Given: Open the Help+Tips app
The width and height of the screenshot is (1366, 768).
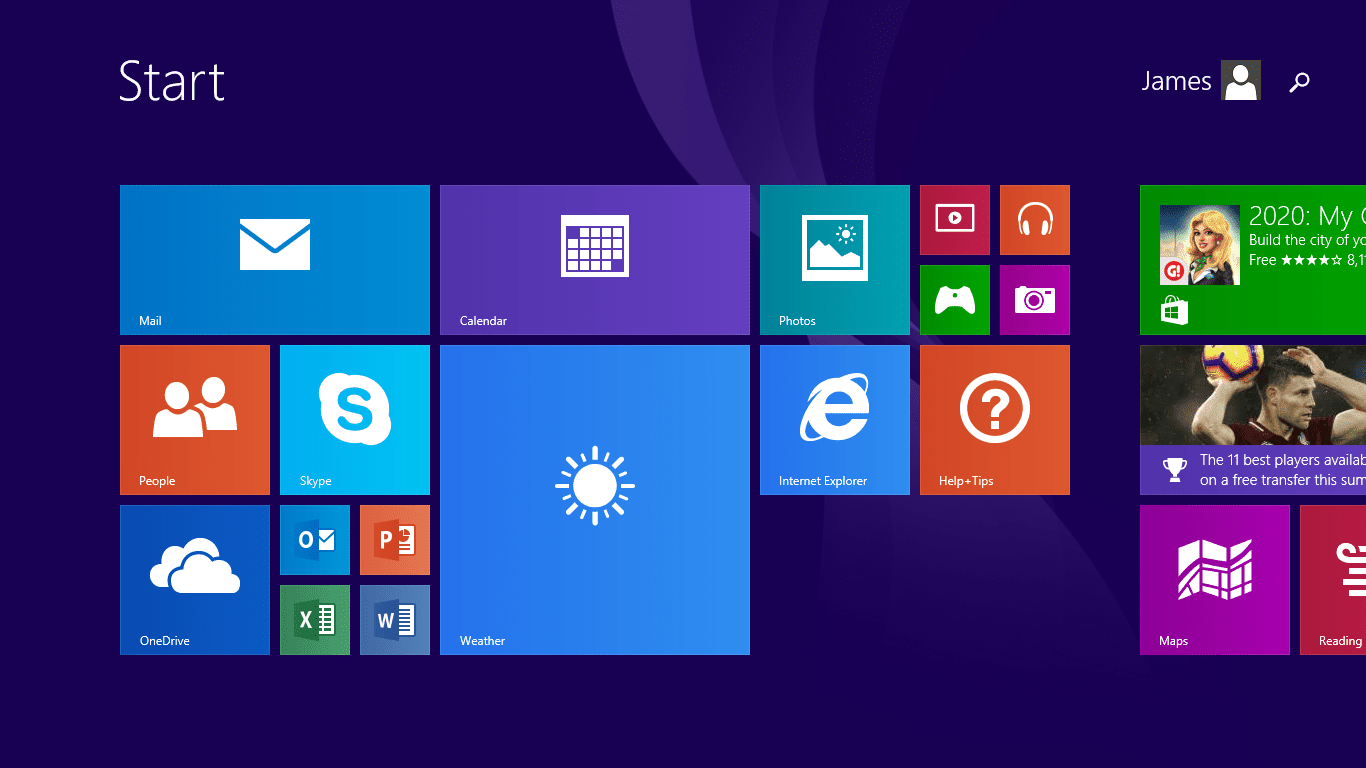Looking at the screenshot, I should pos(994,420).
